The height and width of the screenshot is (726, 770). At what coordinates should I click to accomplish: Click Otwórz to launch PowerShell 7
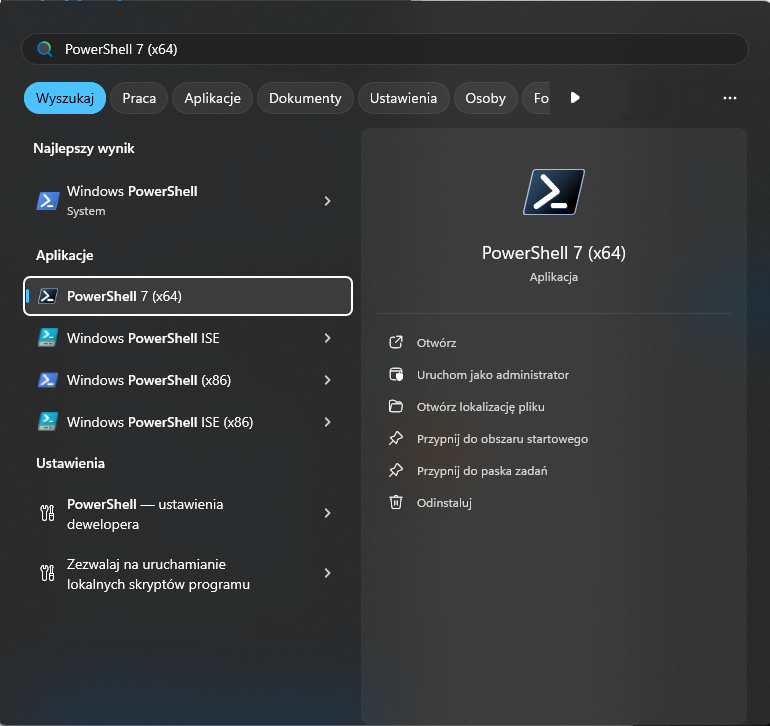tap(436, 343)
